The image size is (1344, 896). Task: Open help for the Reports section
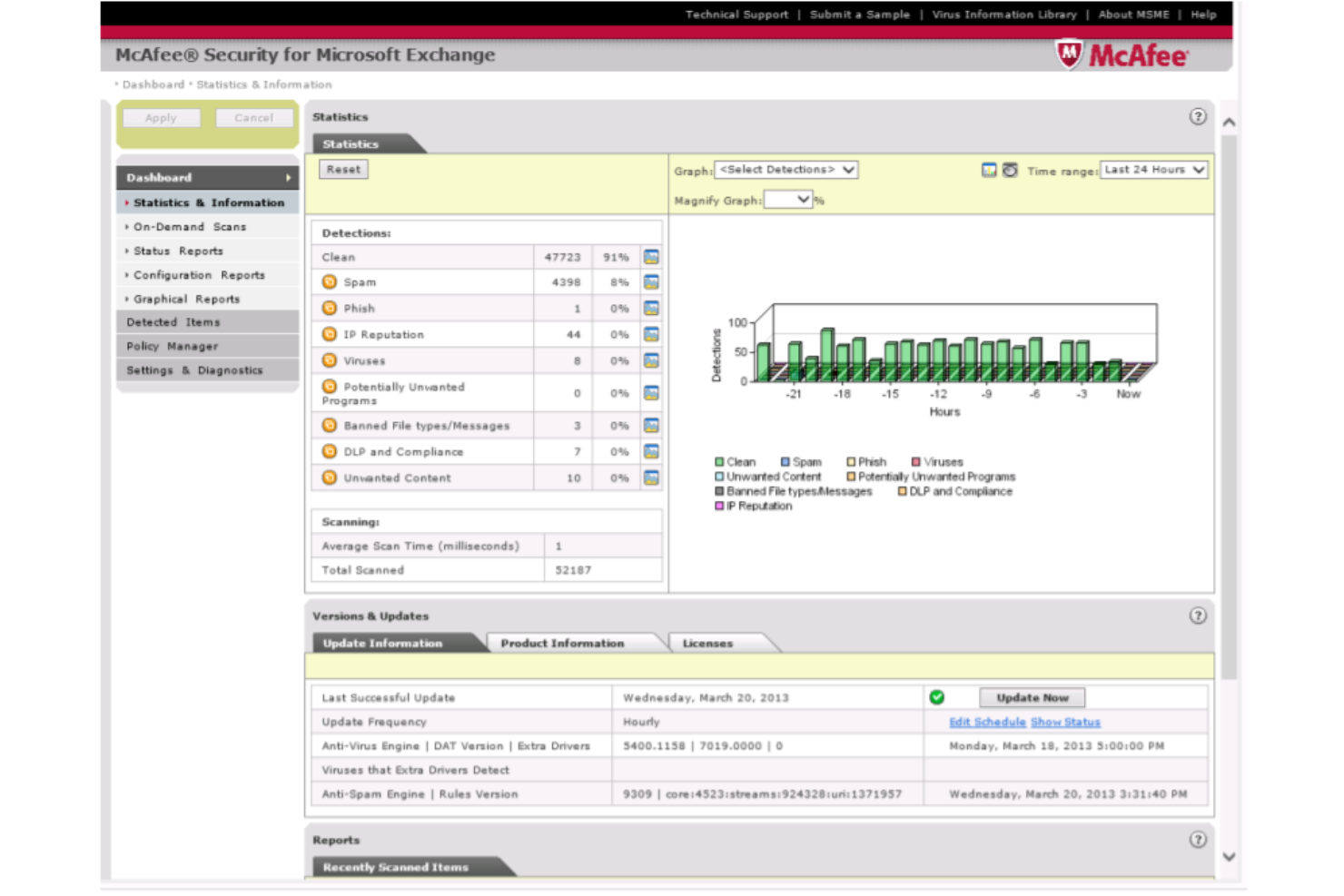pos(1198,840)
